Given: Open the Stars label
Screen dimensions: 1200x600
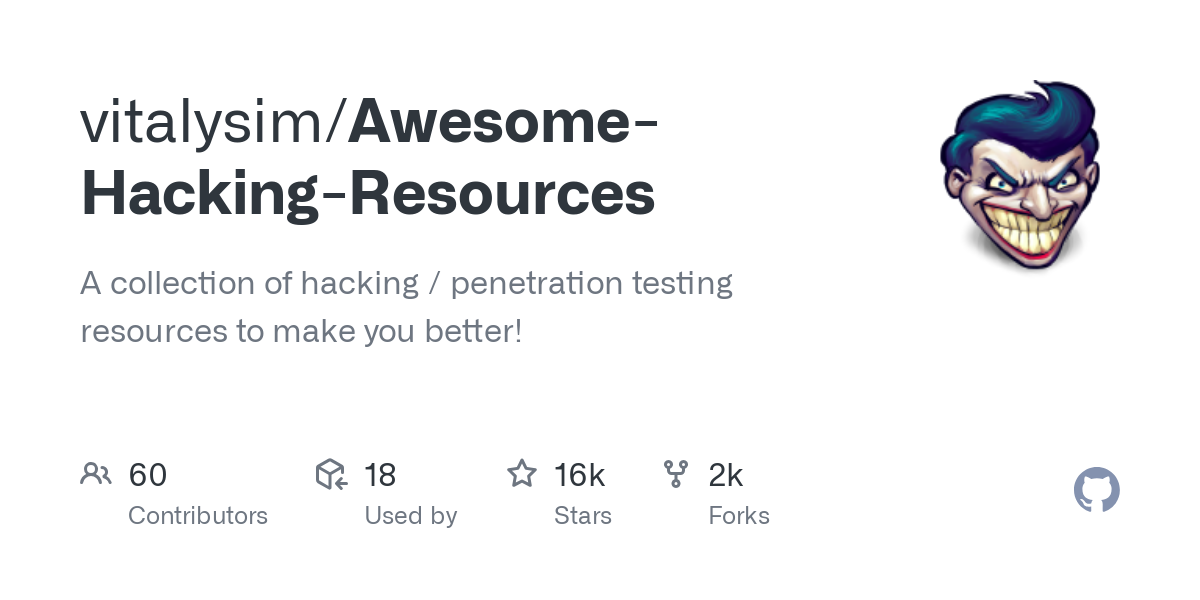Looking at the screenshot, I should coord(582,516).
